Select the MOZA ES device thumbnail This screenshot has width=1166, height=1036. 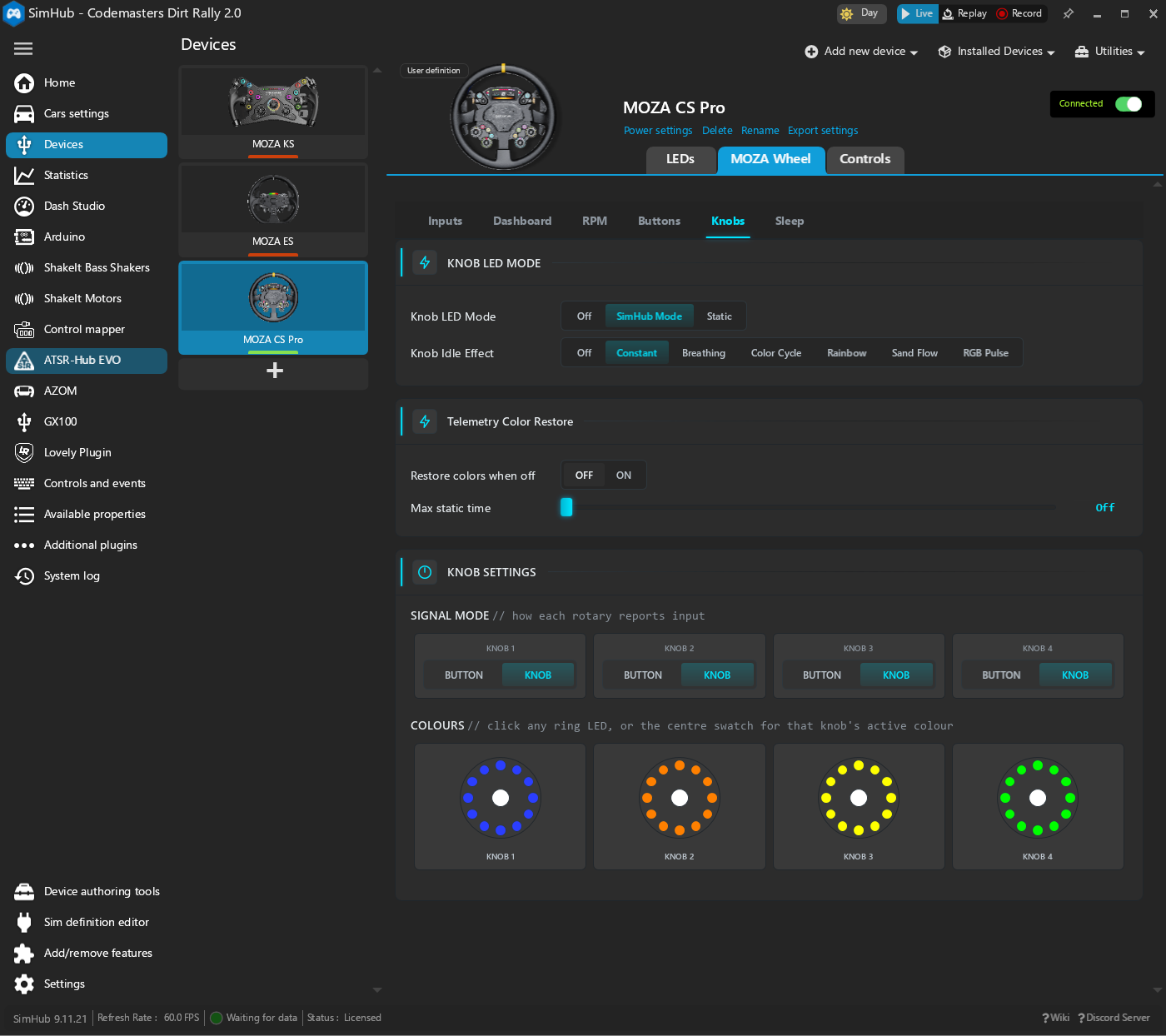(x=273, y=210)
